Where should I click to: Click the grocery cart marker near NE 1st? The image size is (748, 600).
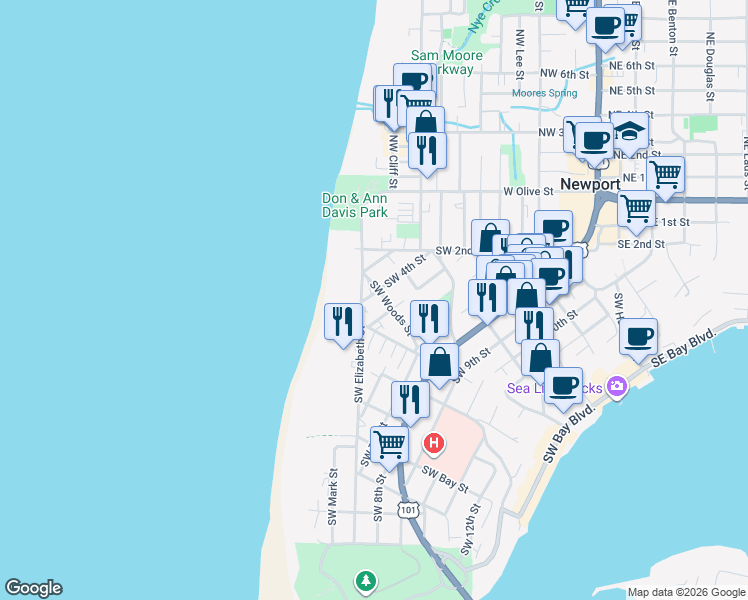pos(665,177)
